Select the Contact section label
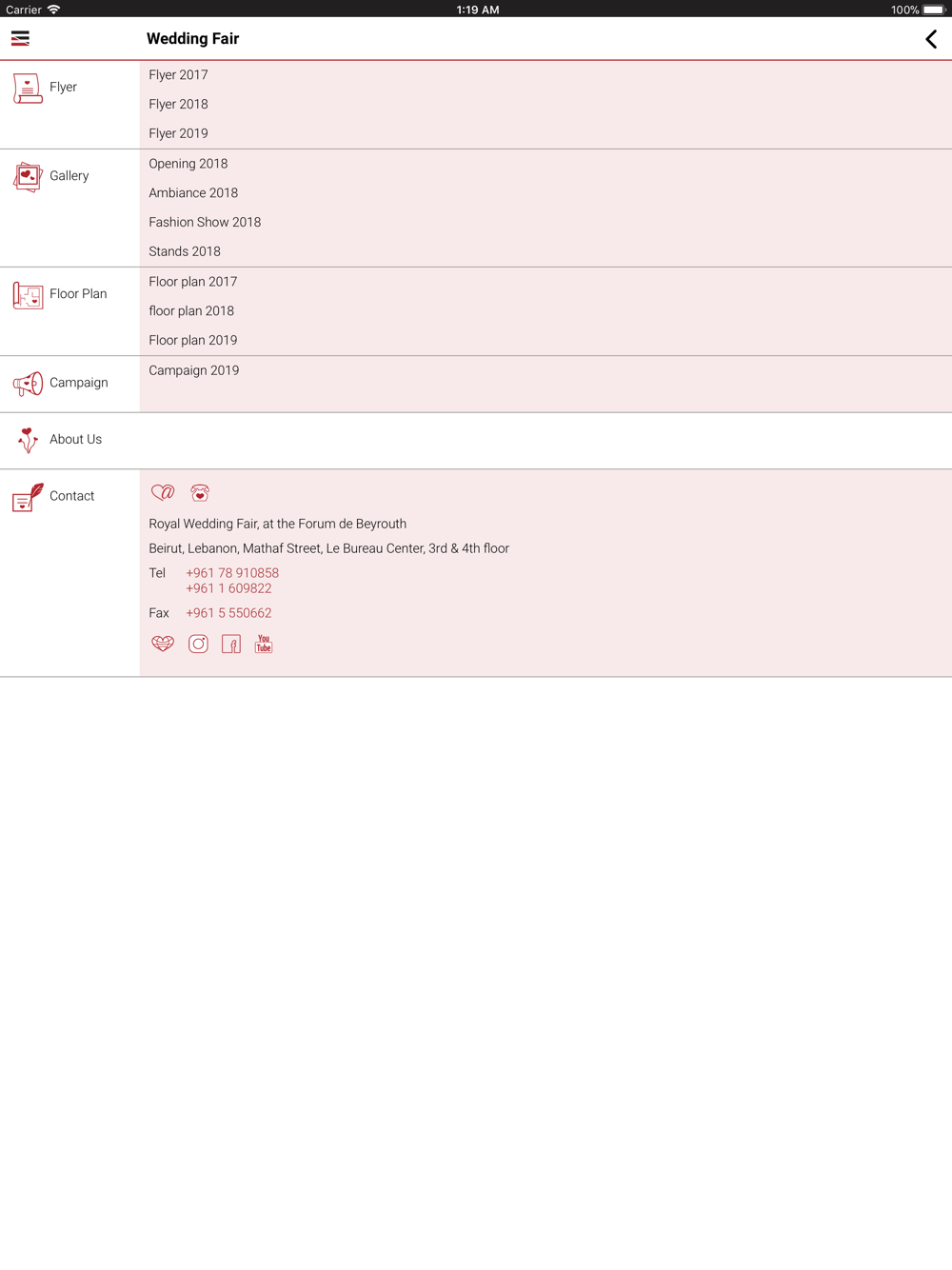This screenshot has width=952, height=1270. (x=72, y=496)
